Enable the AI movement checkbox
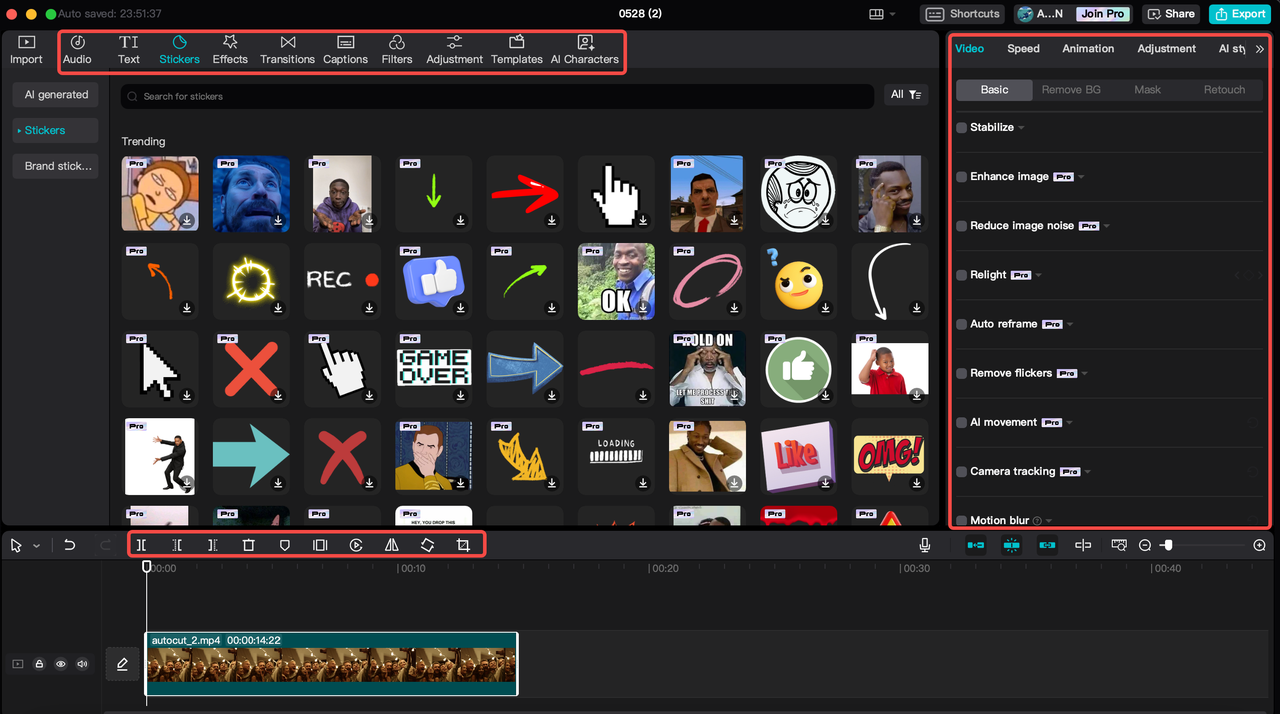 962,422
